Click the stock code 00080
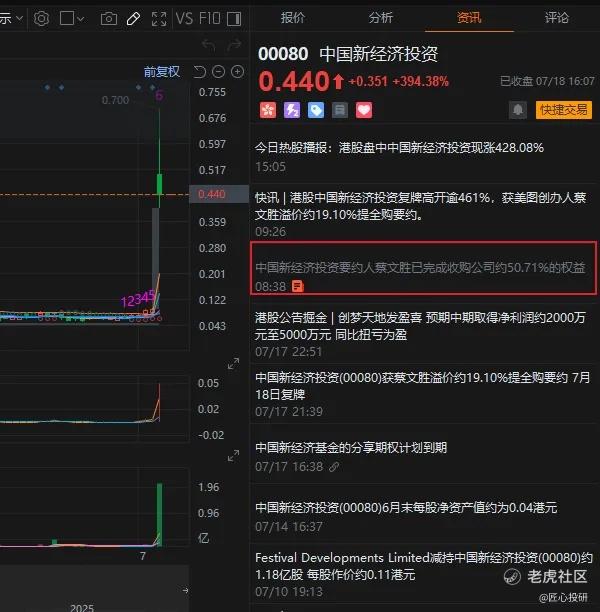Image resolution: width=600 pixels, height=612 pixels. click(x=283, y=54)
